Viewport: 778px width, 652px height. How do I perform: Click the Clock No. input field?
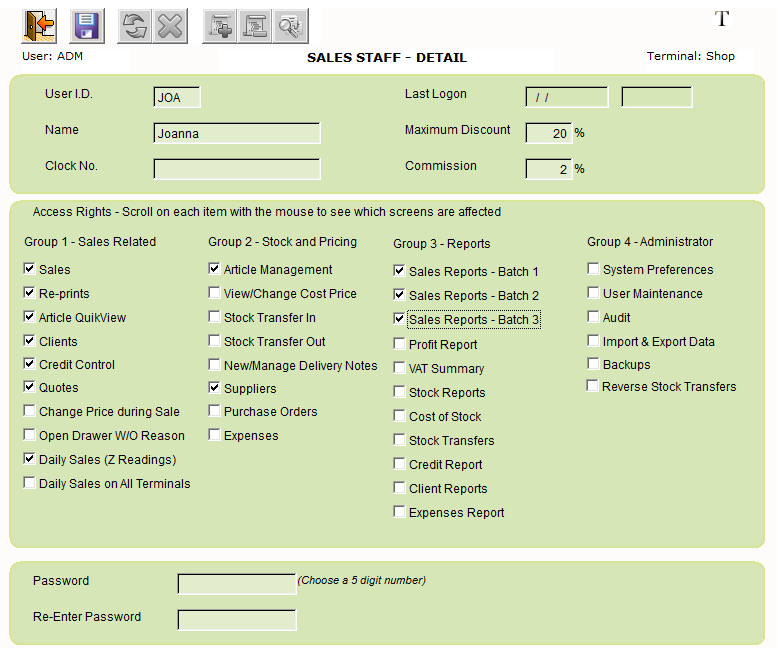(237, 169)
